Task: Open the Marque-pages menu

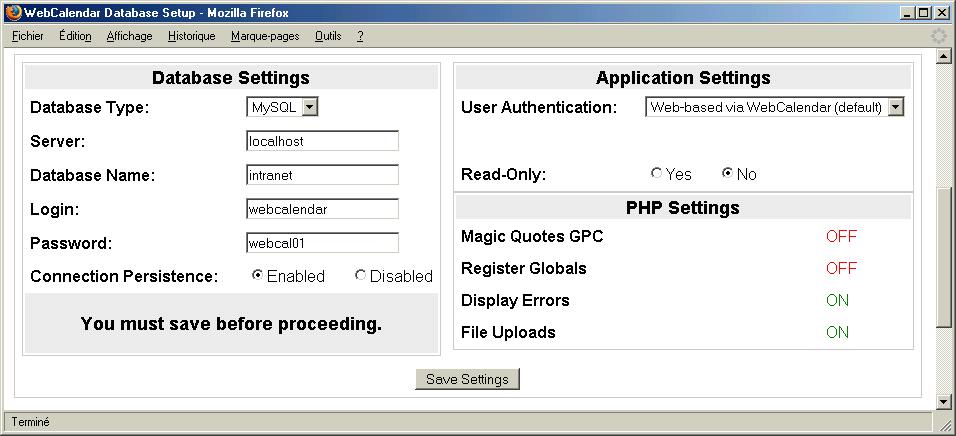Action: [x=265, y=36]
